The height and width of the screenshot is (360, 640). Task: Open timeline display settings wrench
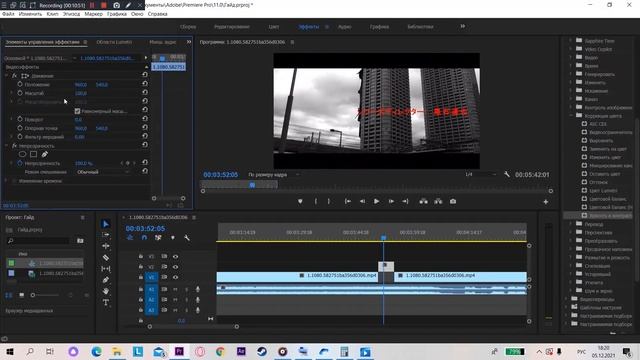pyautogui.click(x=187, y=238)
